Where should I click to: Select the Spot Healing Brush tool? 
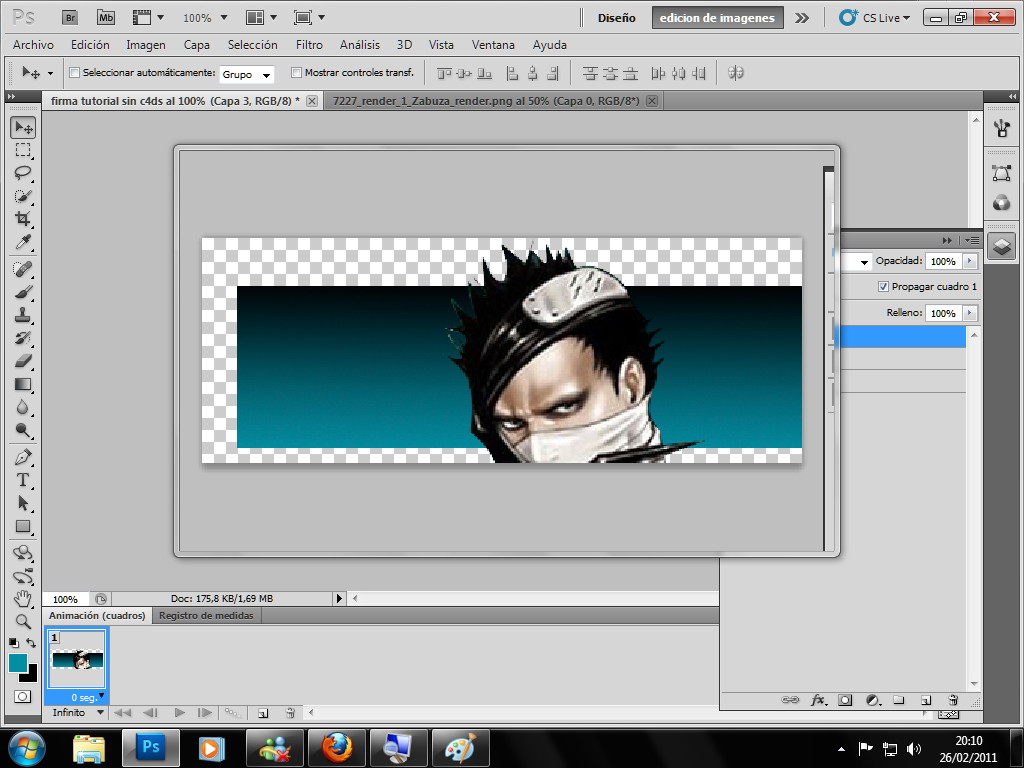23,269
